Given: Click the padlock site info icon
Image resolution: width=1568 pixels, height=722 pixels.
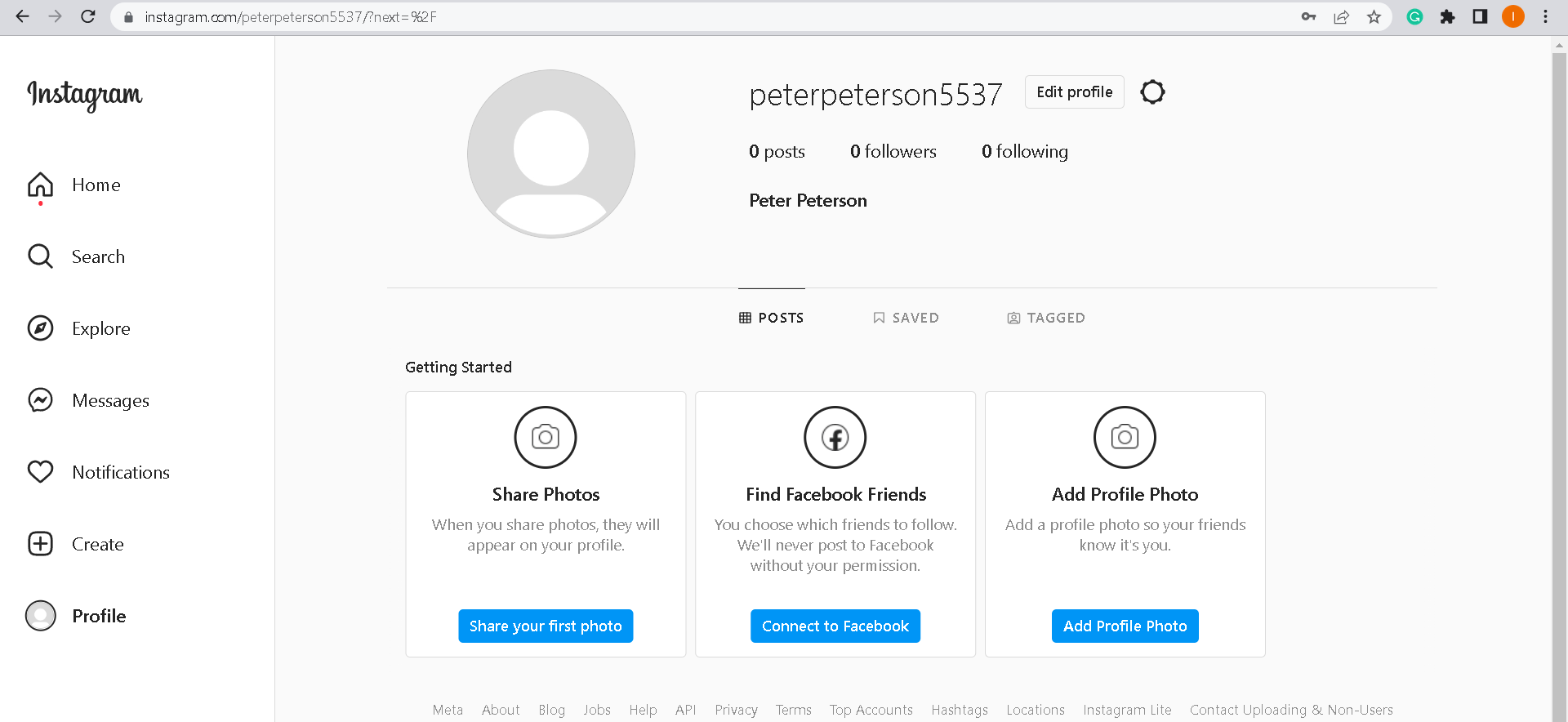Looking at the screenshot, I should [x=127, y=17].
